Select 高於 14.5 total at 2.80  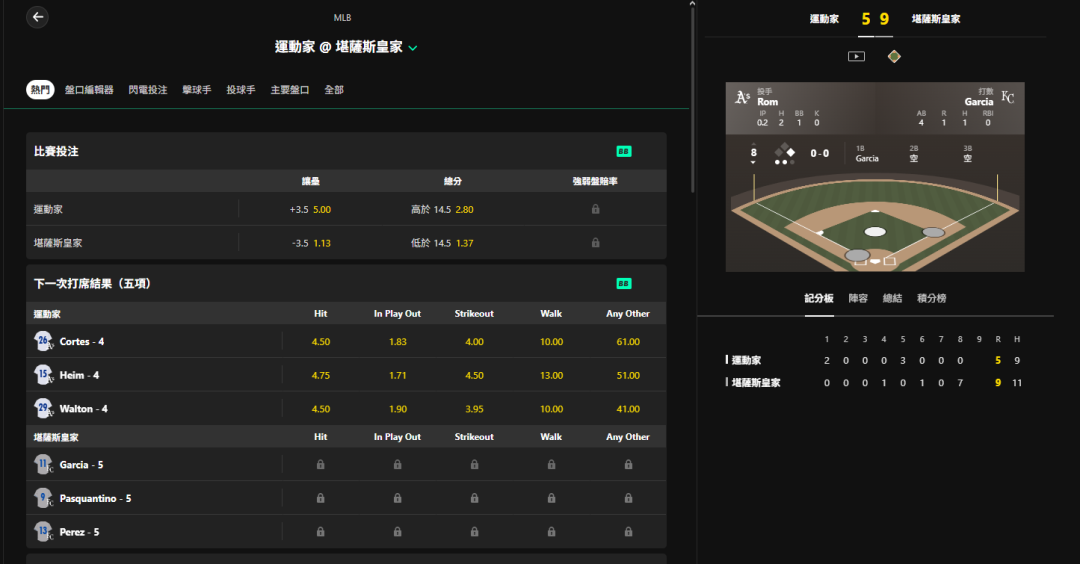[442, 209]
